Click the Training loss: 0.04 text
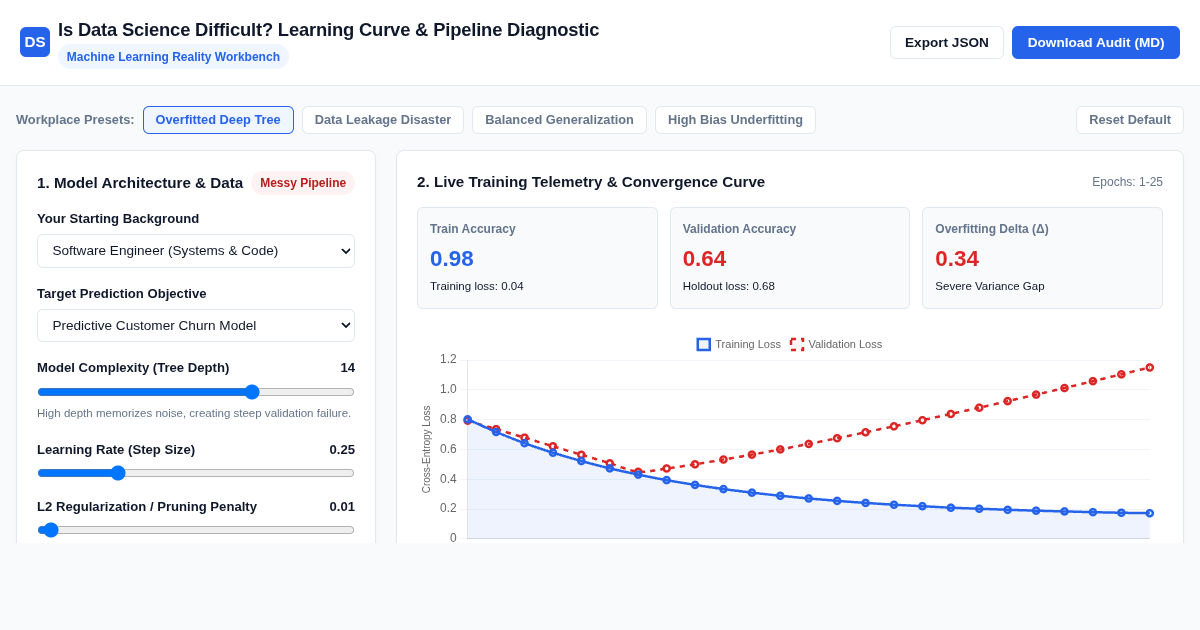 pos(477,286)
